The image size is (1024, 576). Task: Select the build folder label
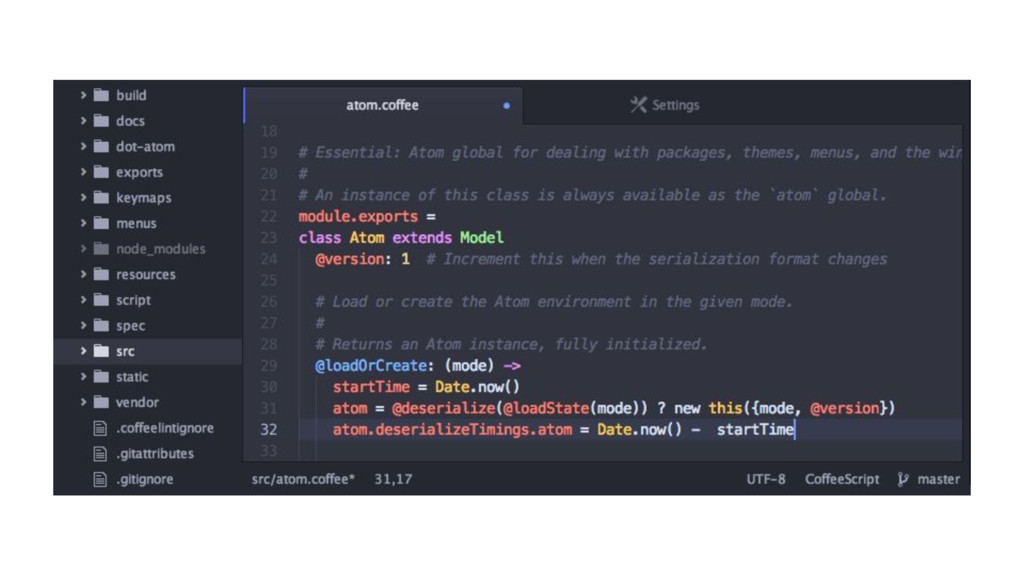click(131, 95)
